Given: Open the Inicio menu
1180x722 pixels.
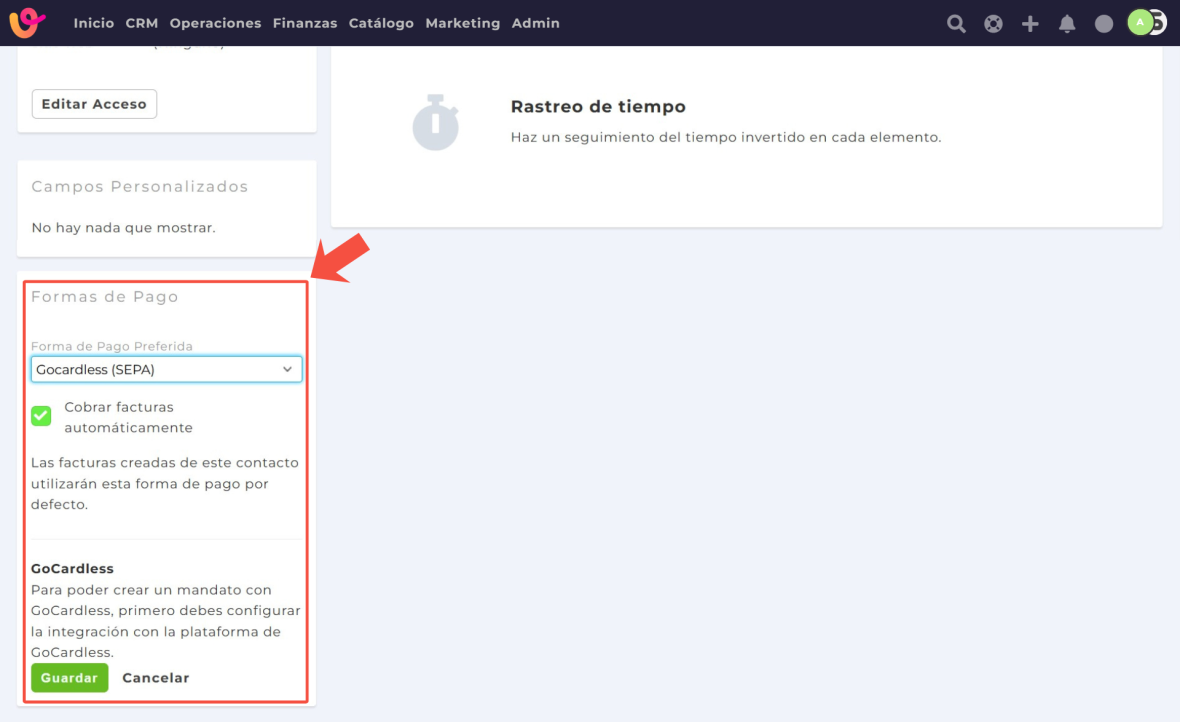Looking at the screenshot, I should [94, 23].
